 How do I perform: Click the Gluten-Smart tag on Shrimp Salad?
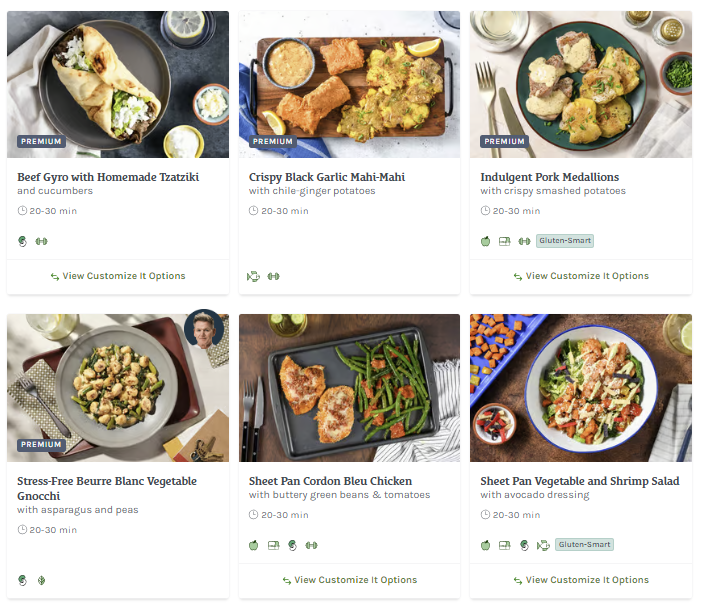tap(585, 545)
